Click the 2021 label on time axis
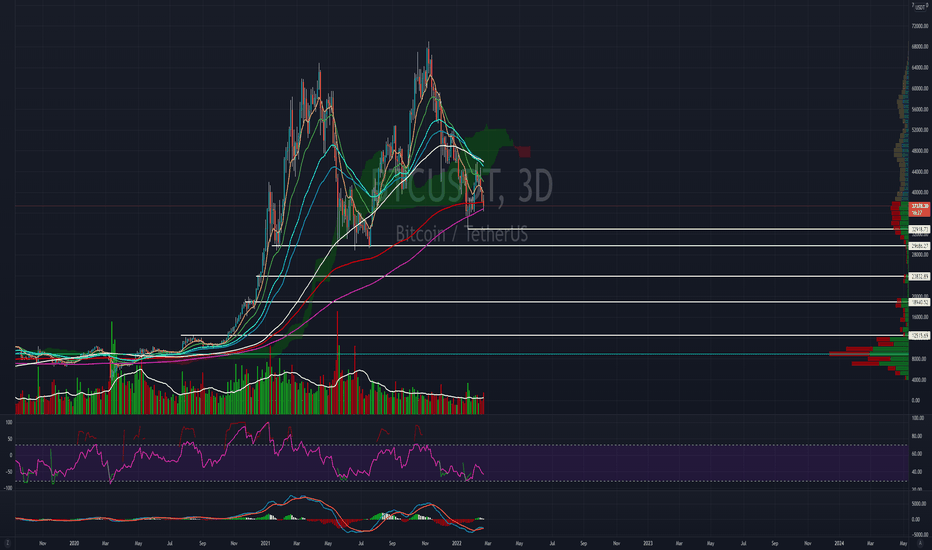 point(266,543)
